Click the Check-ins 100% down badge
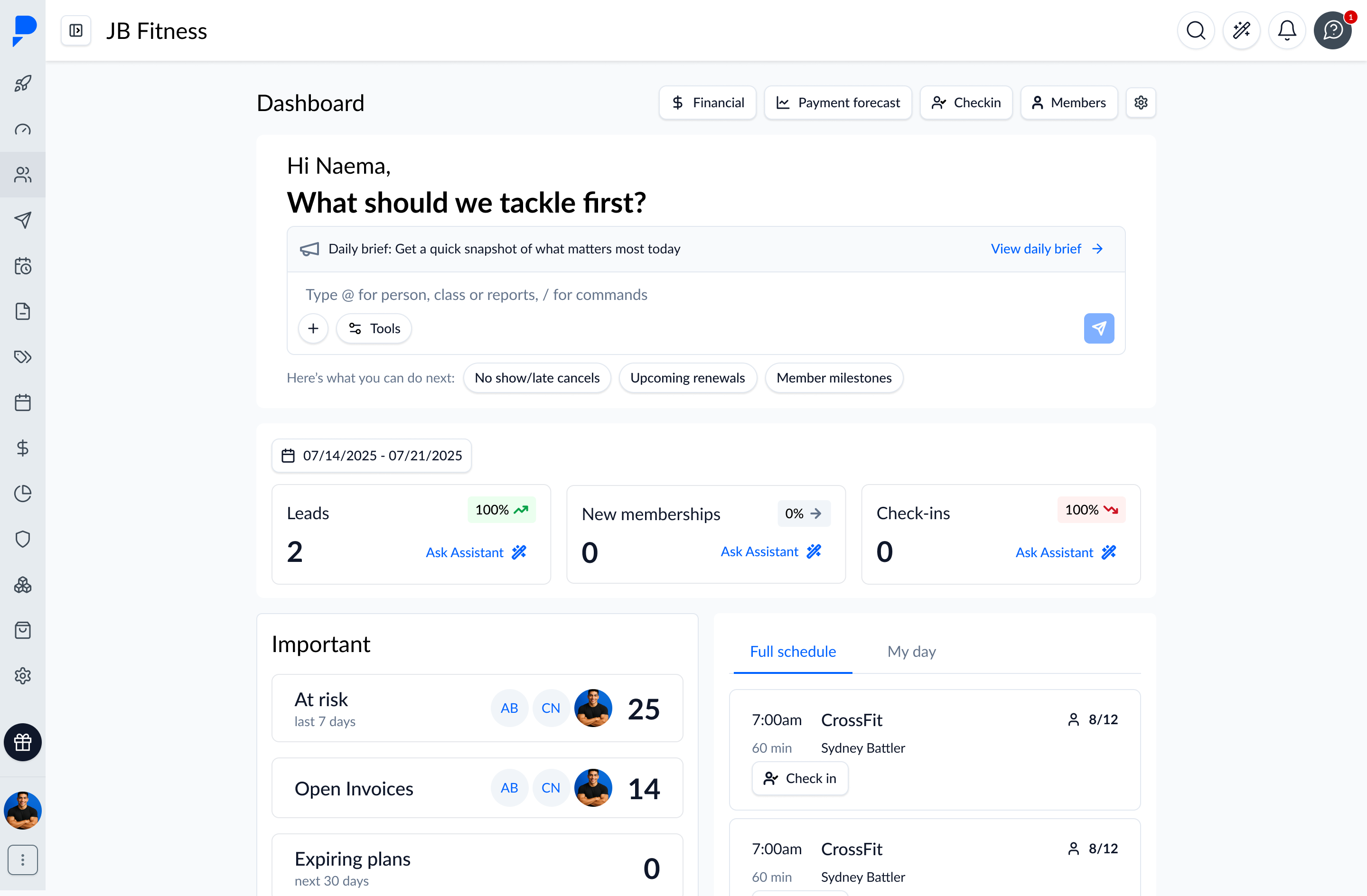 point(1091,510)
